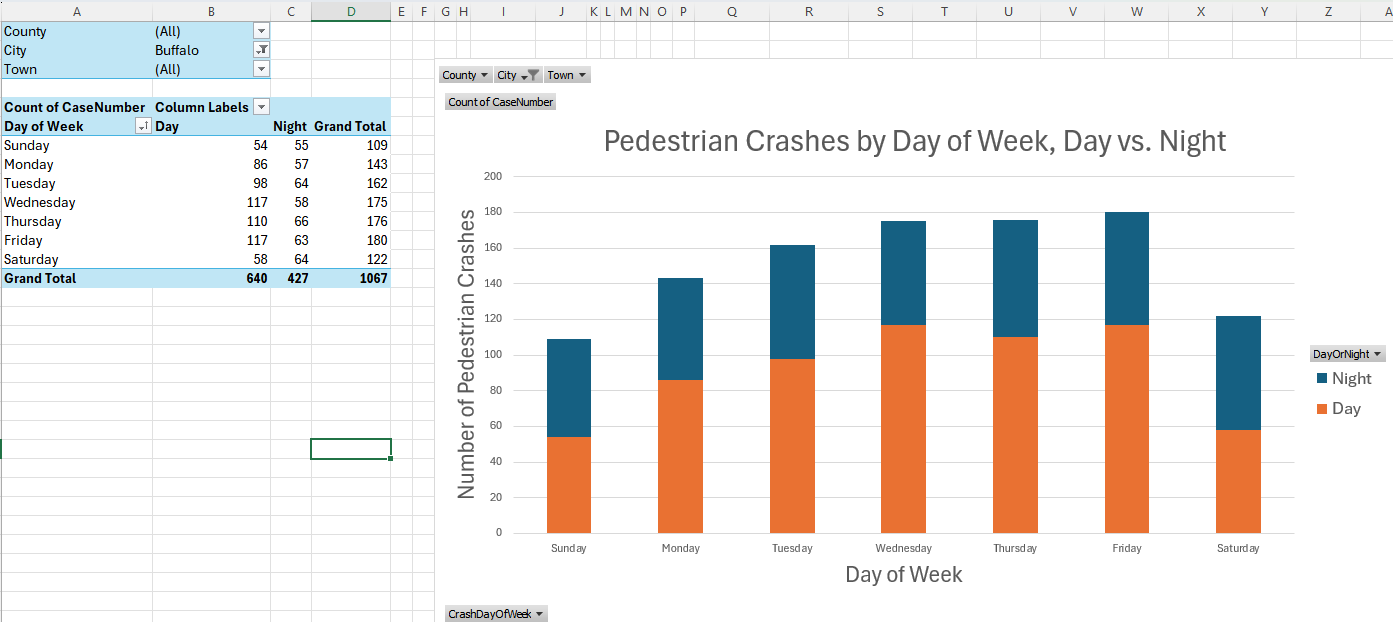Viewport: 1393px width, 622px height.
Task: Click the Day of Week sort button in the header
Action: click(142, 126)
